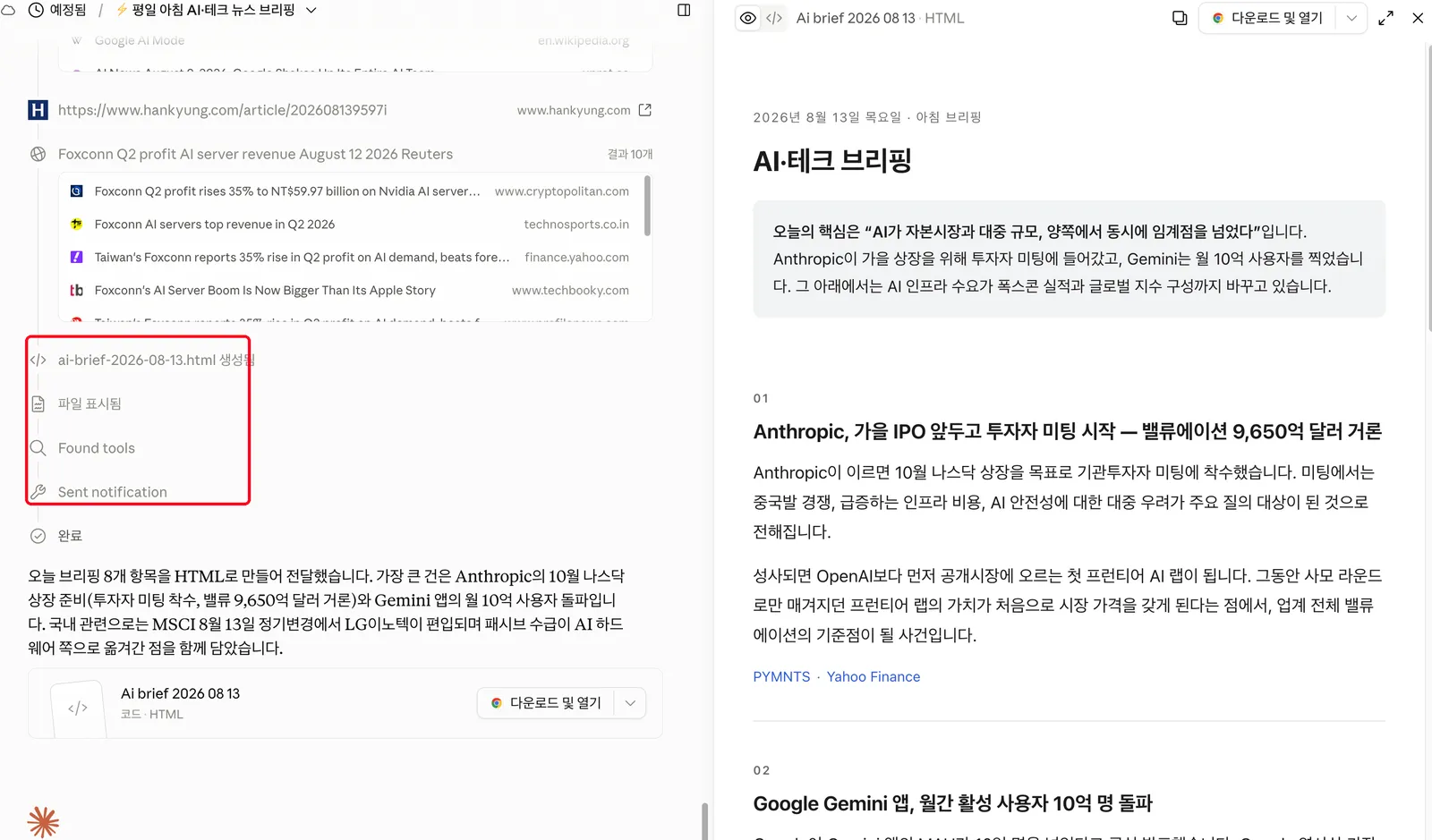Click Yahoo favicon in results list
Screen dimensions: 1432x840
coord(77,258)
